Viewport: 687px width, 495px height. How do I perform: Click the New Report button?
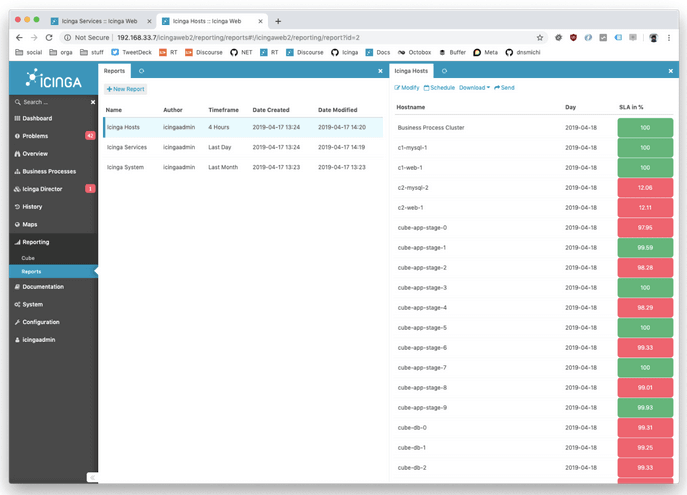(125, 89)
